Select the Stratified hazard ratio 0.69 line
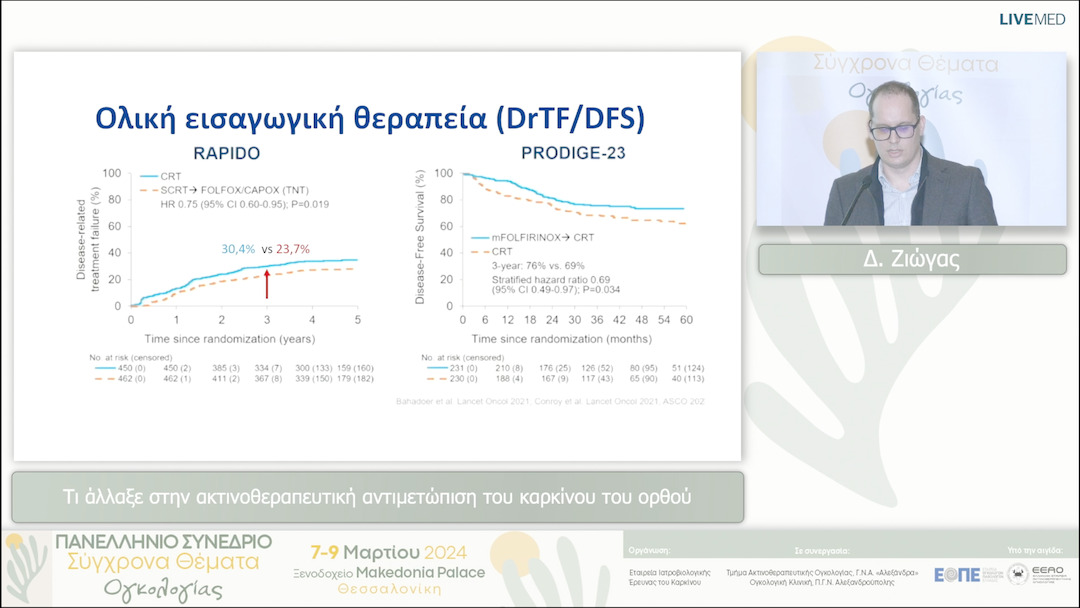This screenshot has height=608, width=1080. click(x=551, y=280)
